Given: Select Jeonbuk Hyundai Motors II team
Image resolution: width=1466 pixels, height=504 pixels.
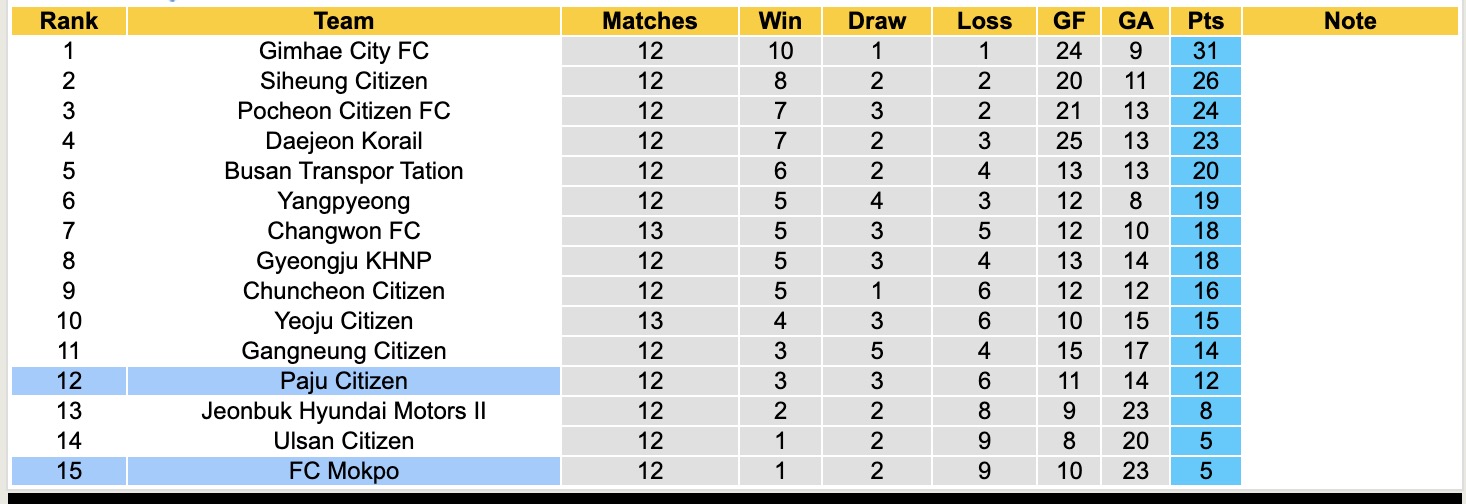Looking at the screenshot, I should coord(343,411).
